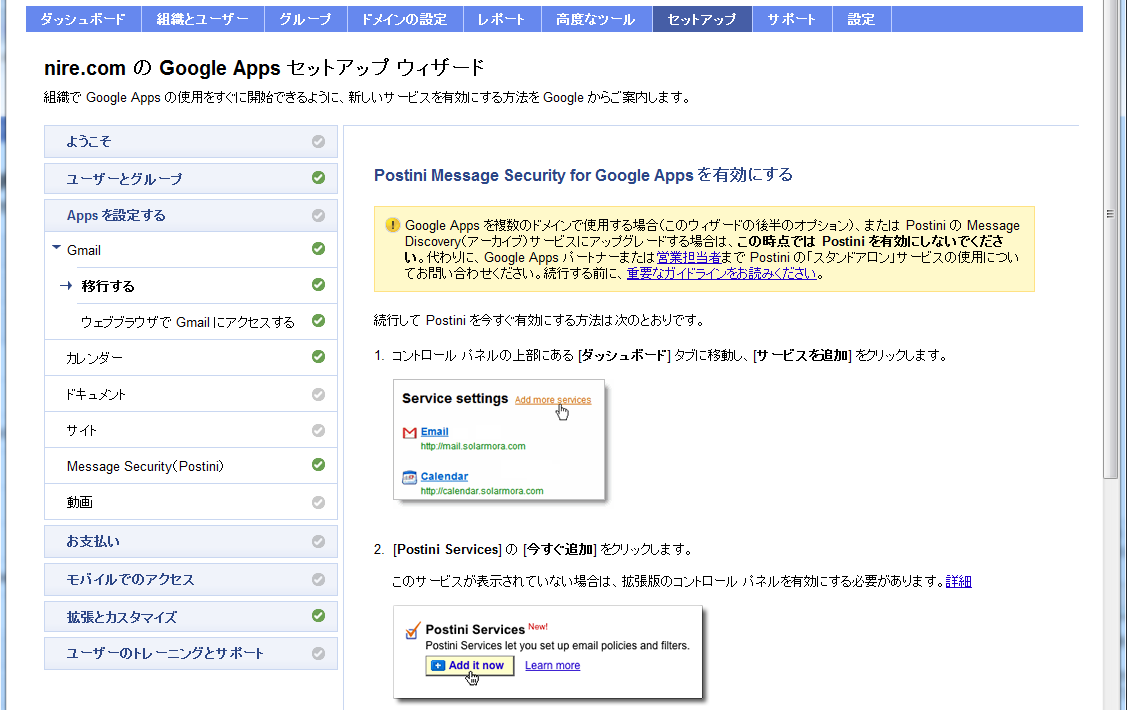Click green check icon in Gmail row
Viewport: 1127px width, 710px height.
[318, 249]
